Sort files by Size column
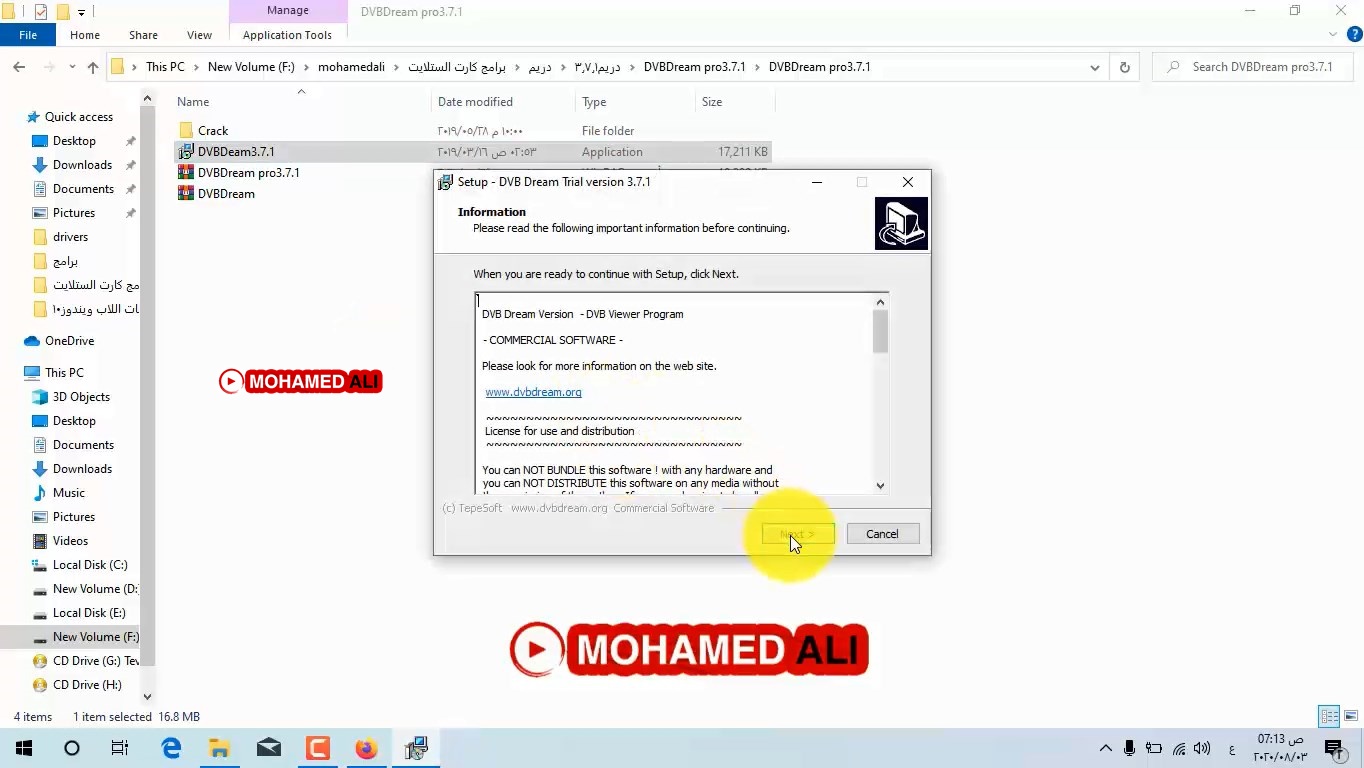The height and width of the screenshot is (768, 1364). (735, 102)
